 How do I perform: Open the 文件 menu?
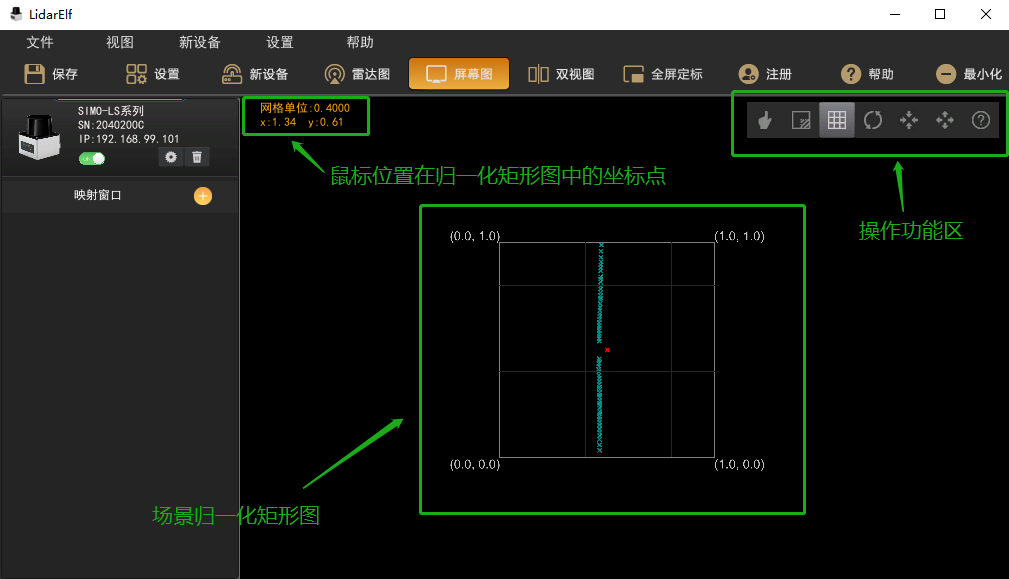point(40,42)
